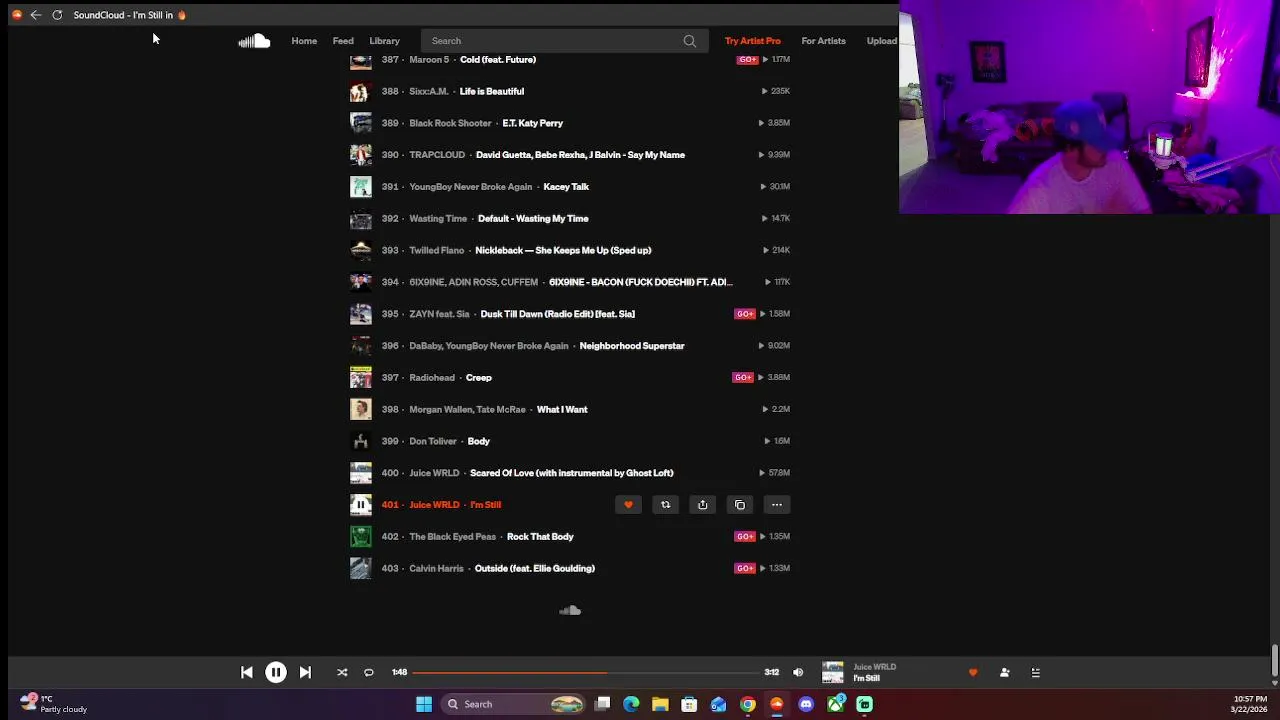Open Discord from the taskbar
The height and width of the screenshot is (720, 1280).
(x=806, y=704)
